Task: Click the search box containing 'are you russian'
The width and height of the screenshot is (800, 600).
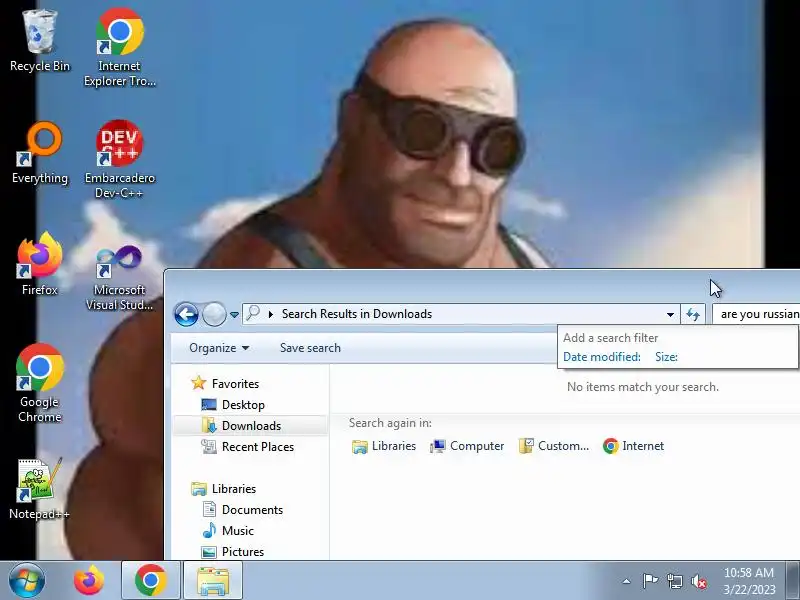Action: point(756,314)
